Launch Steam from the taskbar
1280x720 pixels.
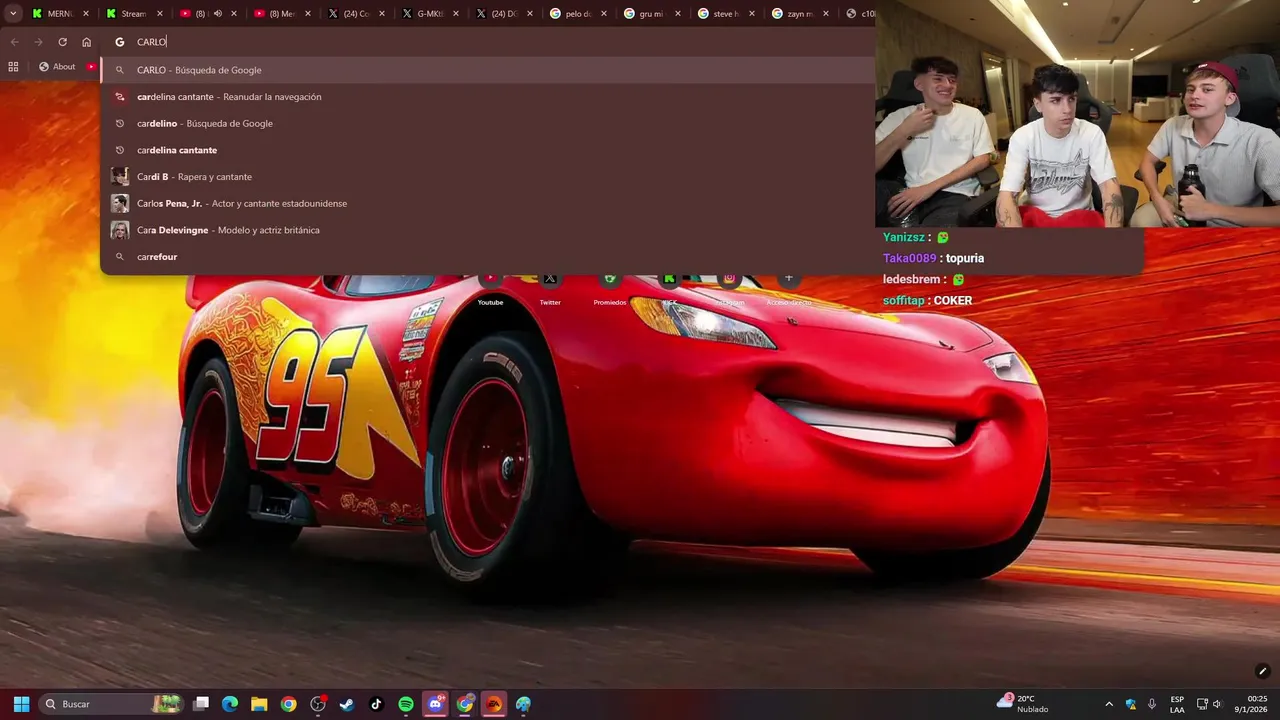click(x=347, y=704)
